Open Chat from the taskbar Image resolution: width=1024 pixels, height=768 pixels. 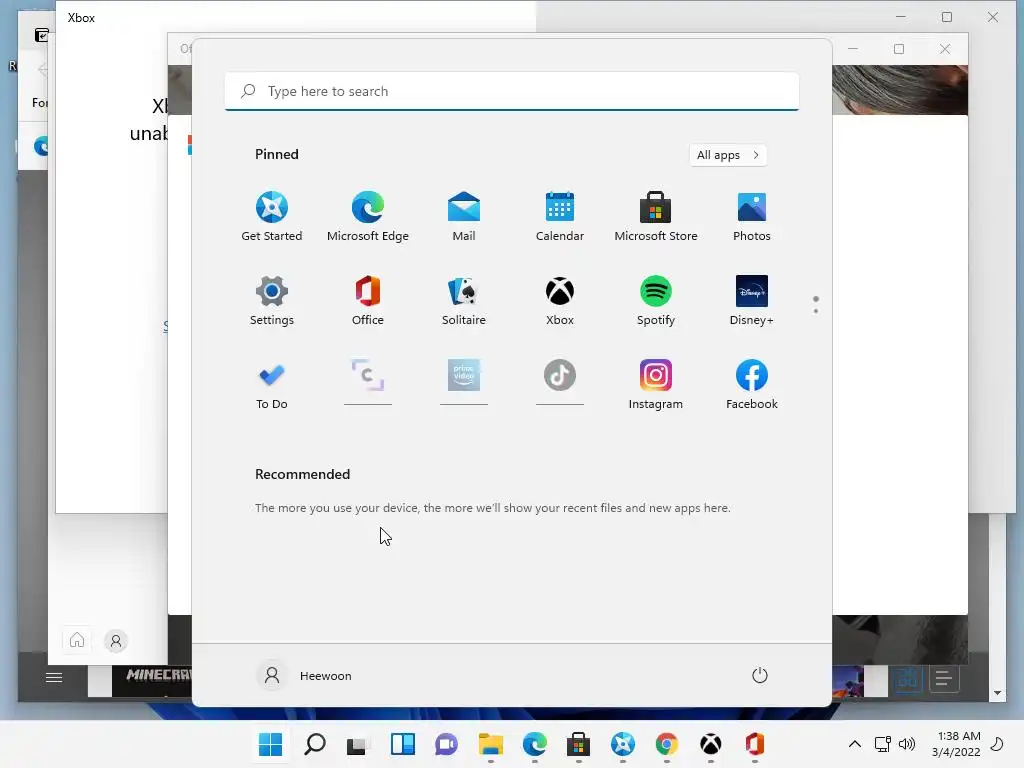[447, 744]
